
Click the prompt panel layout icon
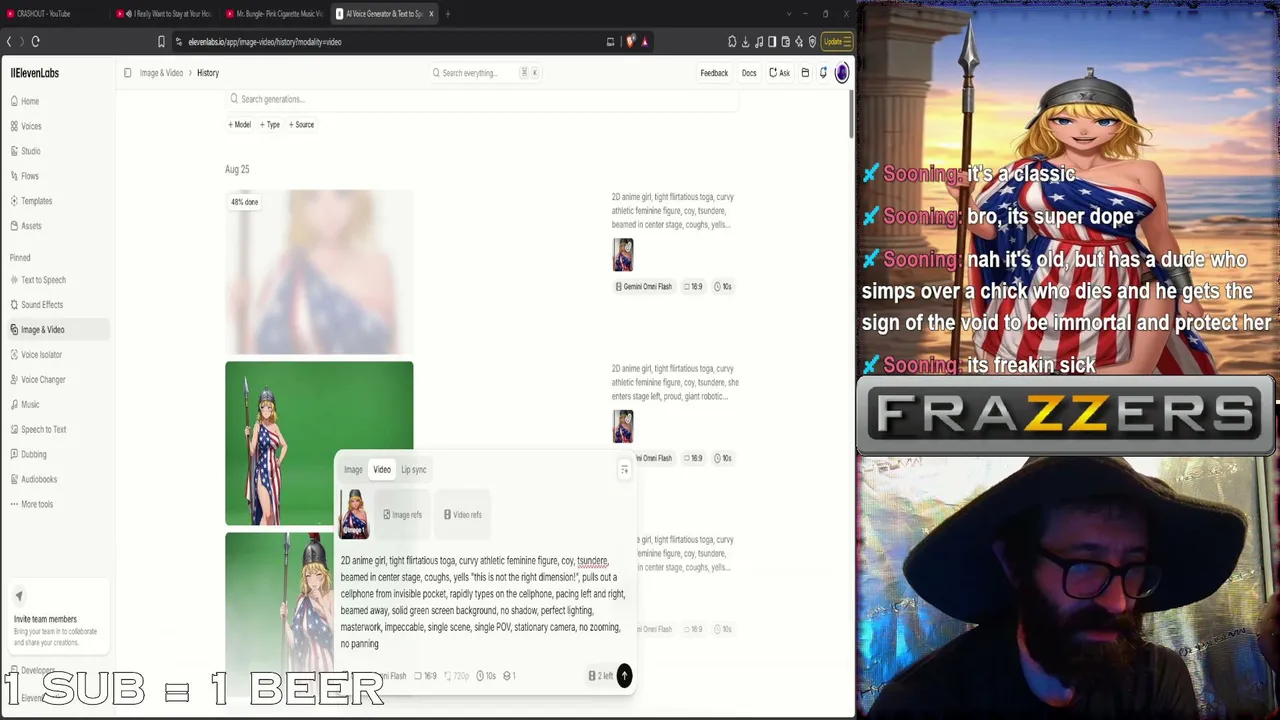click(x=624, y=470)
